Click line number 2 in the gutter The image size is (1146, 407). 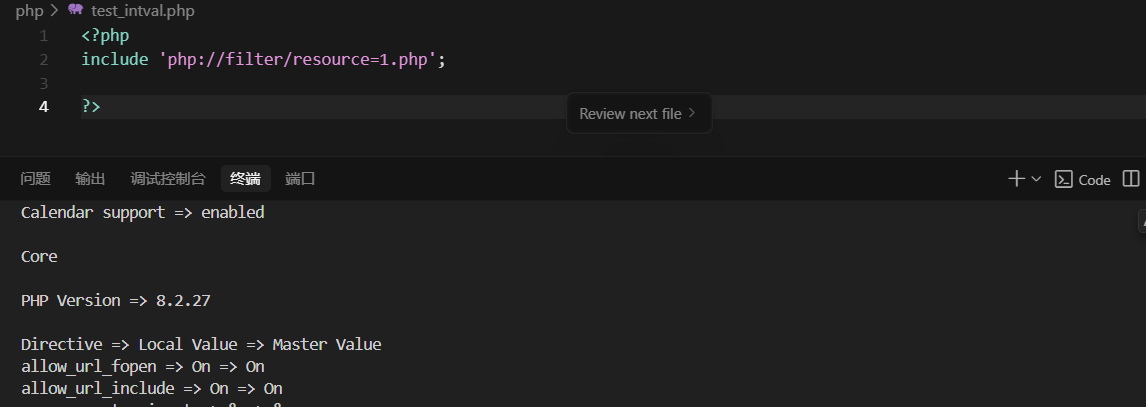[x=43, y=60]
